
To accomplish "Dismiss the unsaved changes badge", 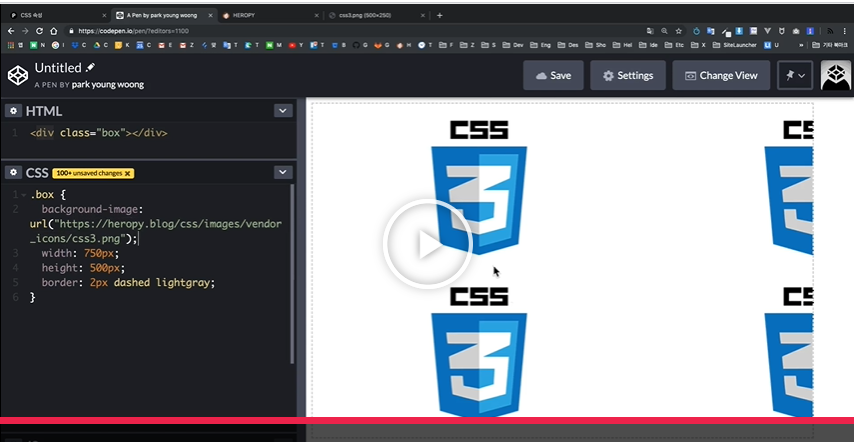I will click(127, 173).
